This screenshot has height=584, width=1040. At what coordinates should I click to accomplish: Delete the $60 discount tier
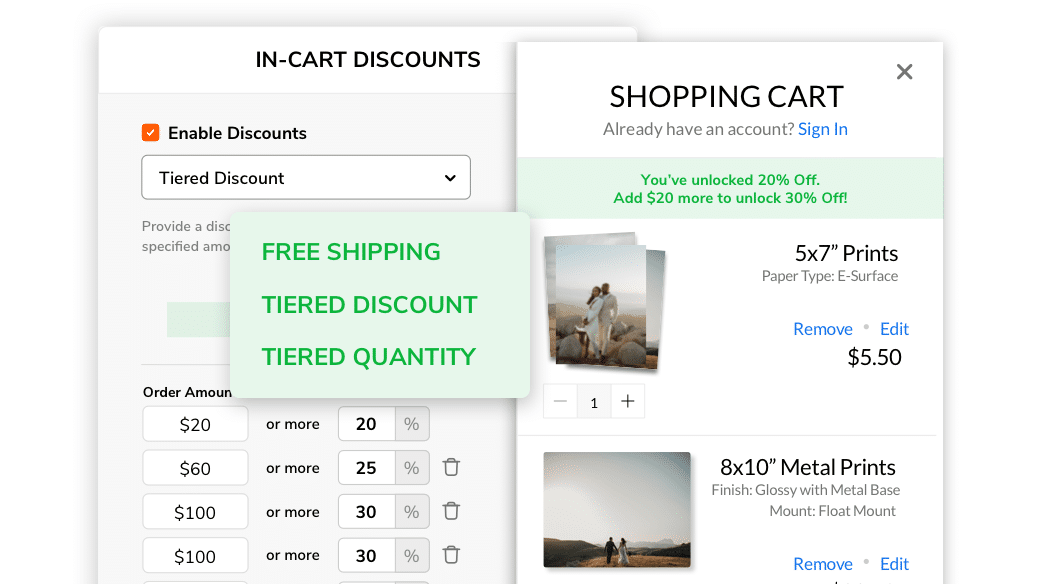tap(451, 467)
